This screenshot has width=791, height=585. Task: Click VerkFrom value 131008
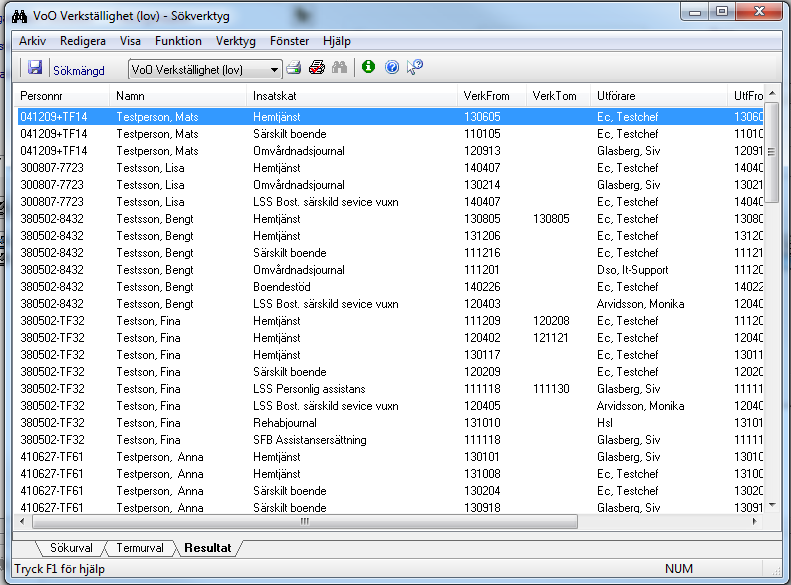click(x=482, y=474)
